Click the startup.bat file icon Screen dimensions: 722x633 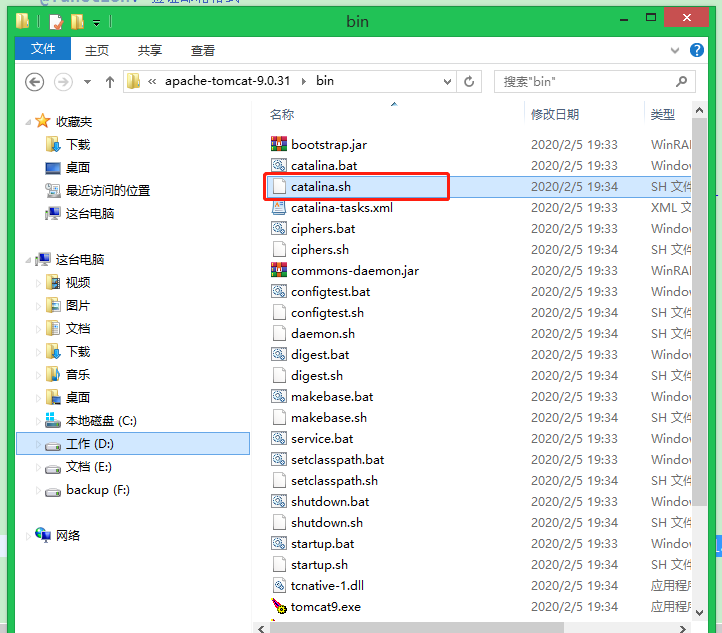tap(279, 543)
